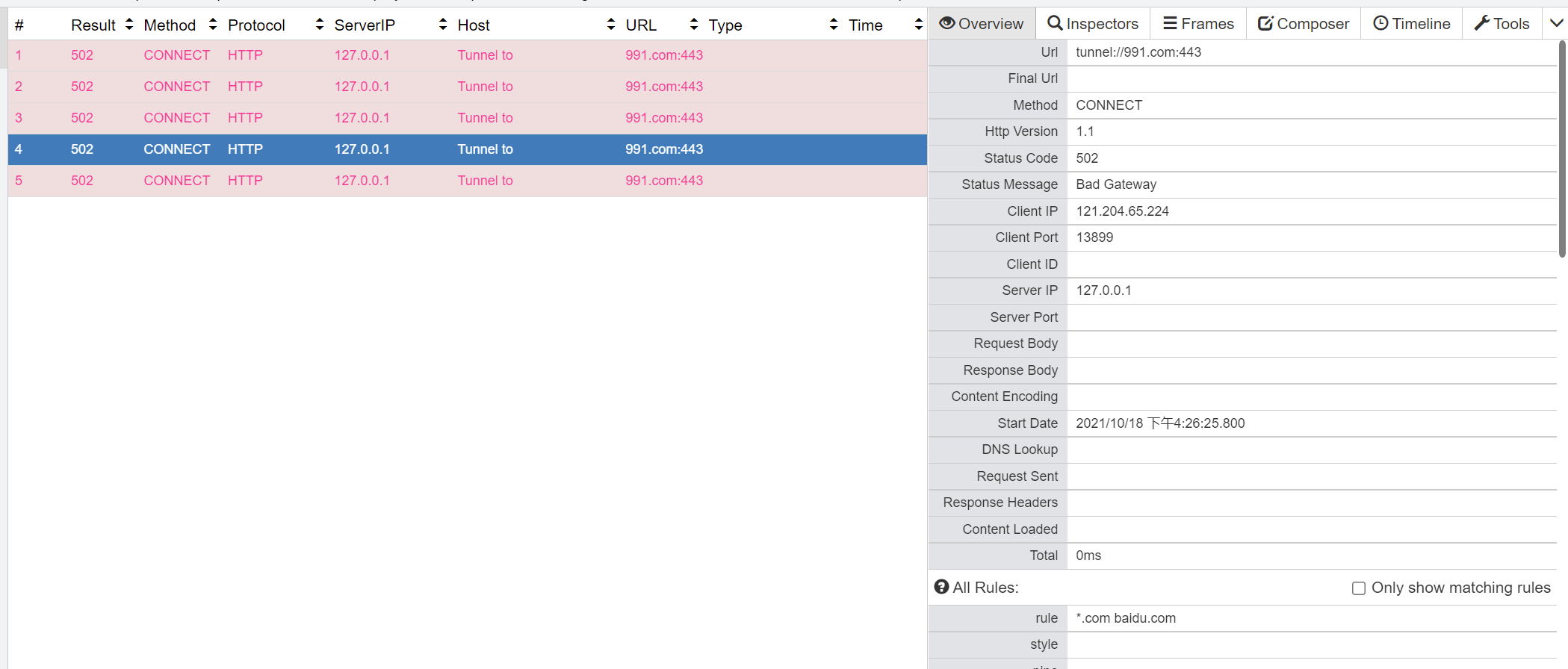Expand the more-tabs chevron dropdown
Viewport: 1568px width, 669px height.
1557,24
